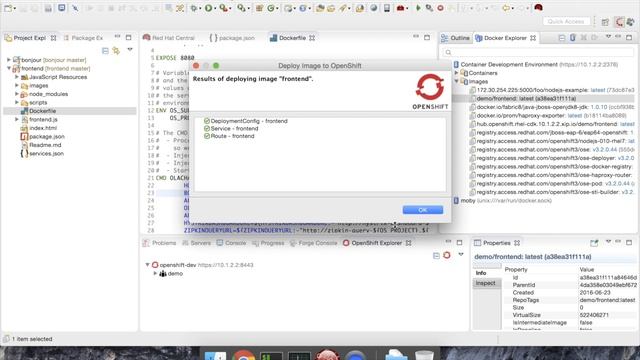Image resolution: width=640 pixels, height=360 pixels.
Task: Collapse the openshift-dev connection
Action: pyautogui.click(x=147, y=264)
